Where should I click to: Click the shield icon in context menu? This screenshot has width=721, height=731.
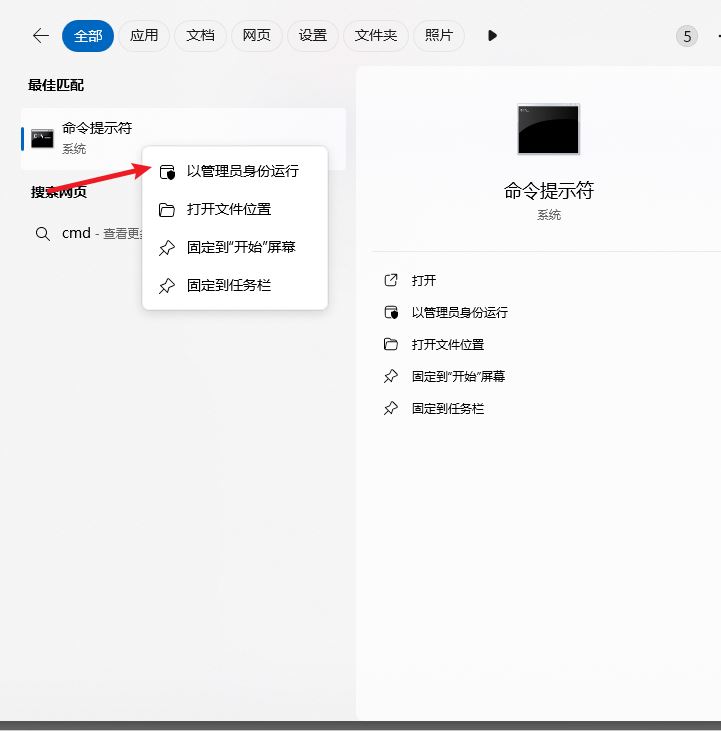click(167, 172)
